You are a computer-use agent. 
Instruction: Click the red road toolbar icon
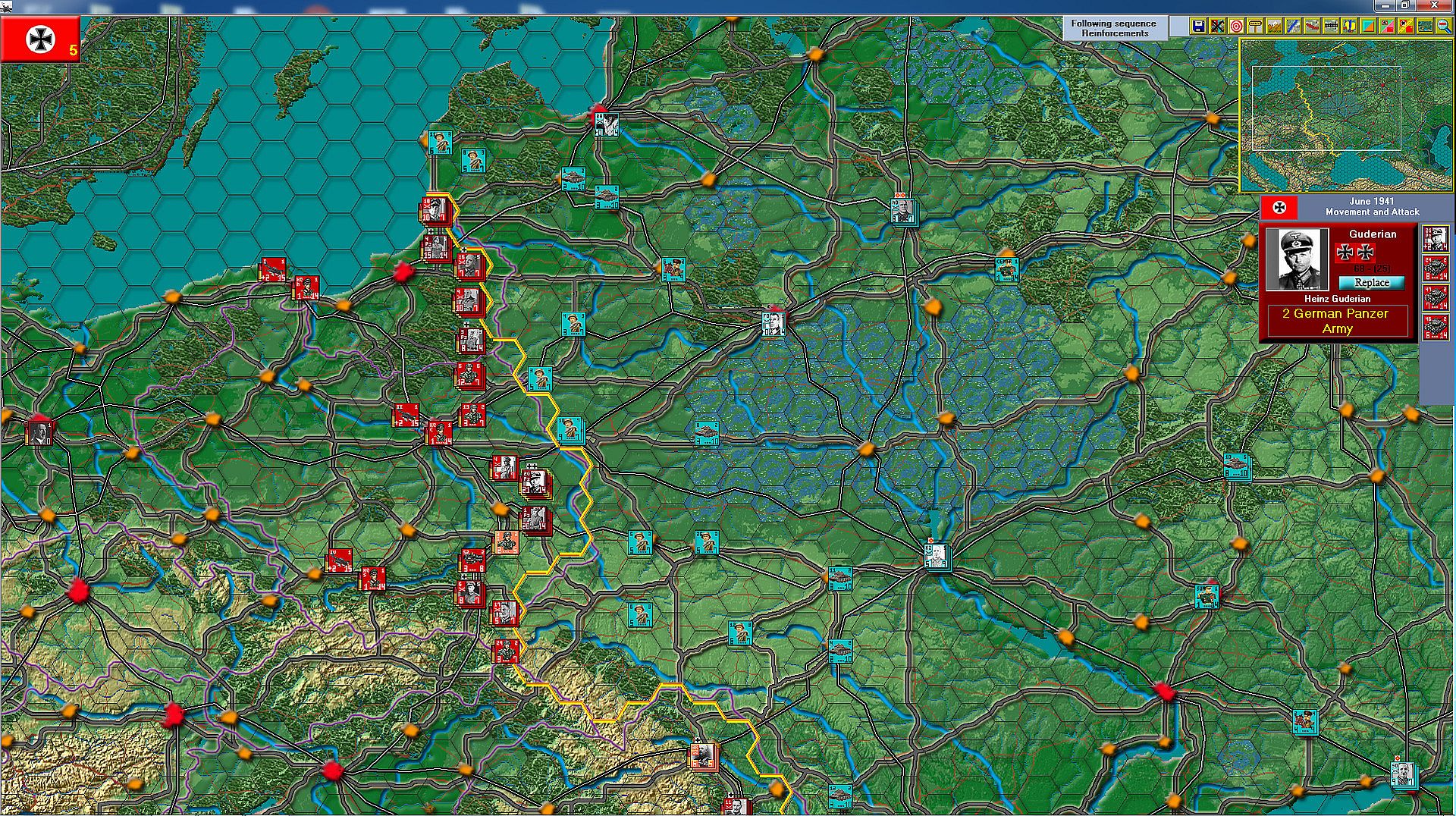(1312, 27)
